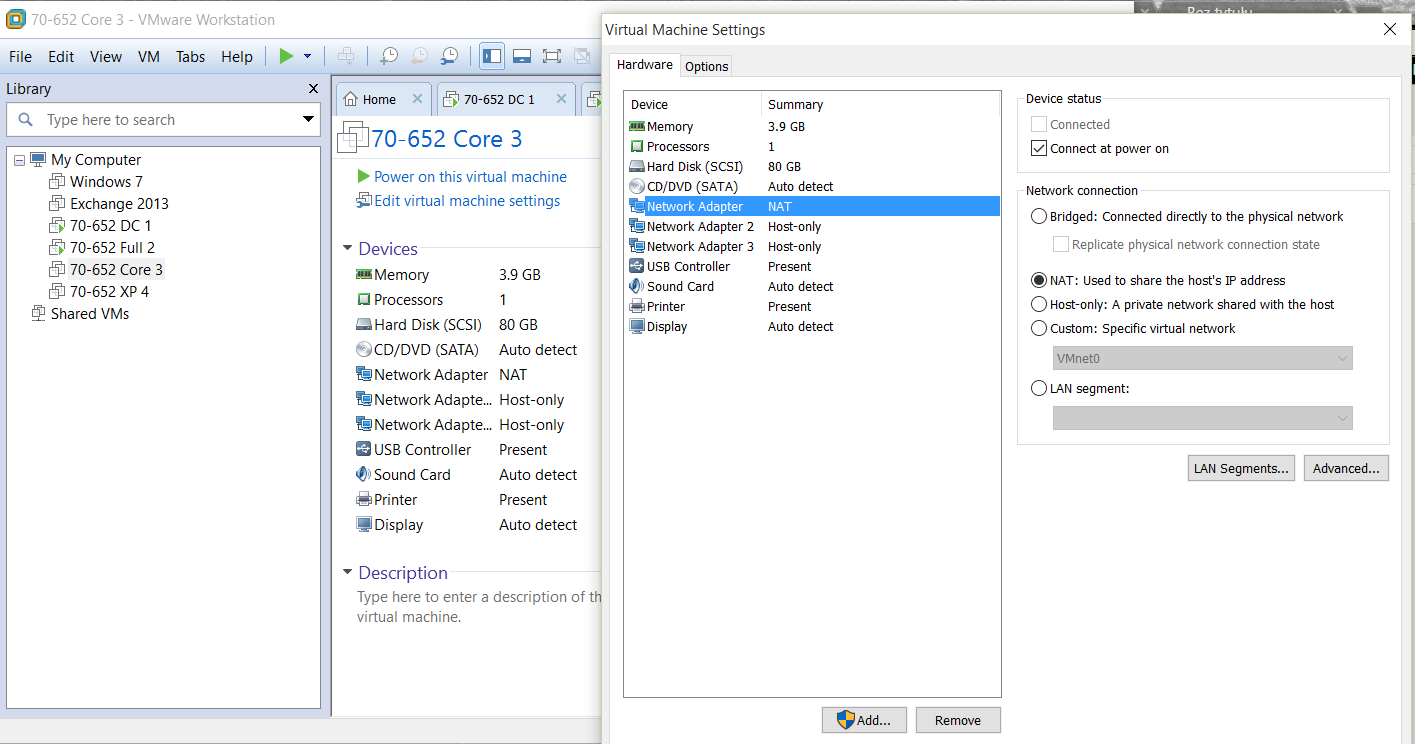Screen dimensions: 1415x744
Task: Click Edit virtual machine settings link
Action: tap(467, 201)
